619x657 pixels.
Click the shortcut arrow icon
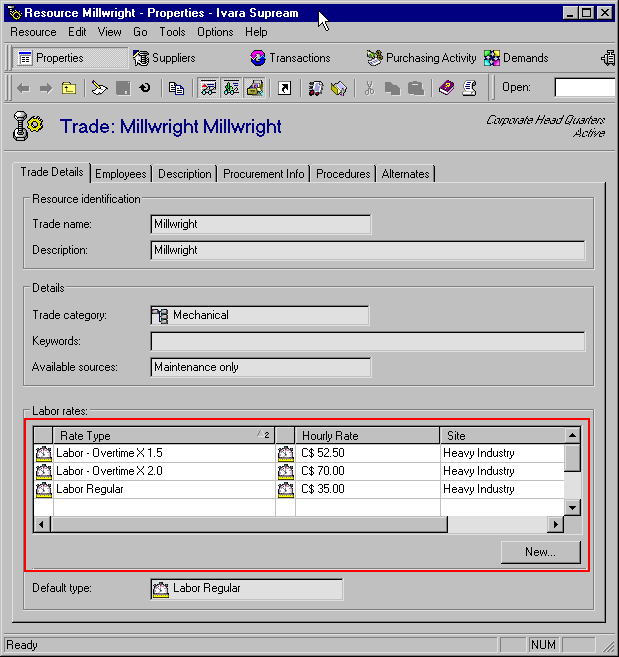[x=285, y=88]
